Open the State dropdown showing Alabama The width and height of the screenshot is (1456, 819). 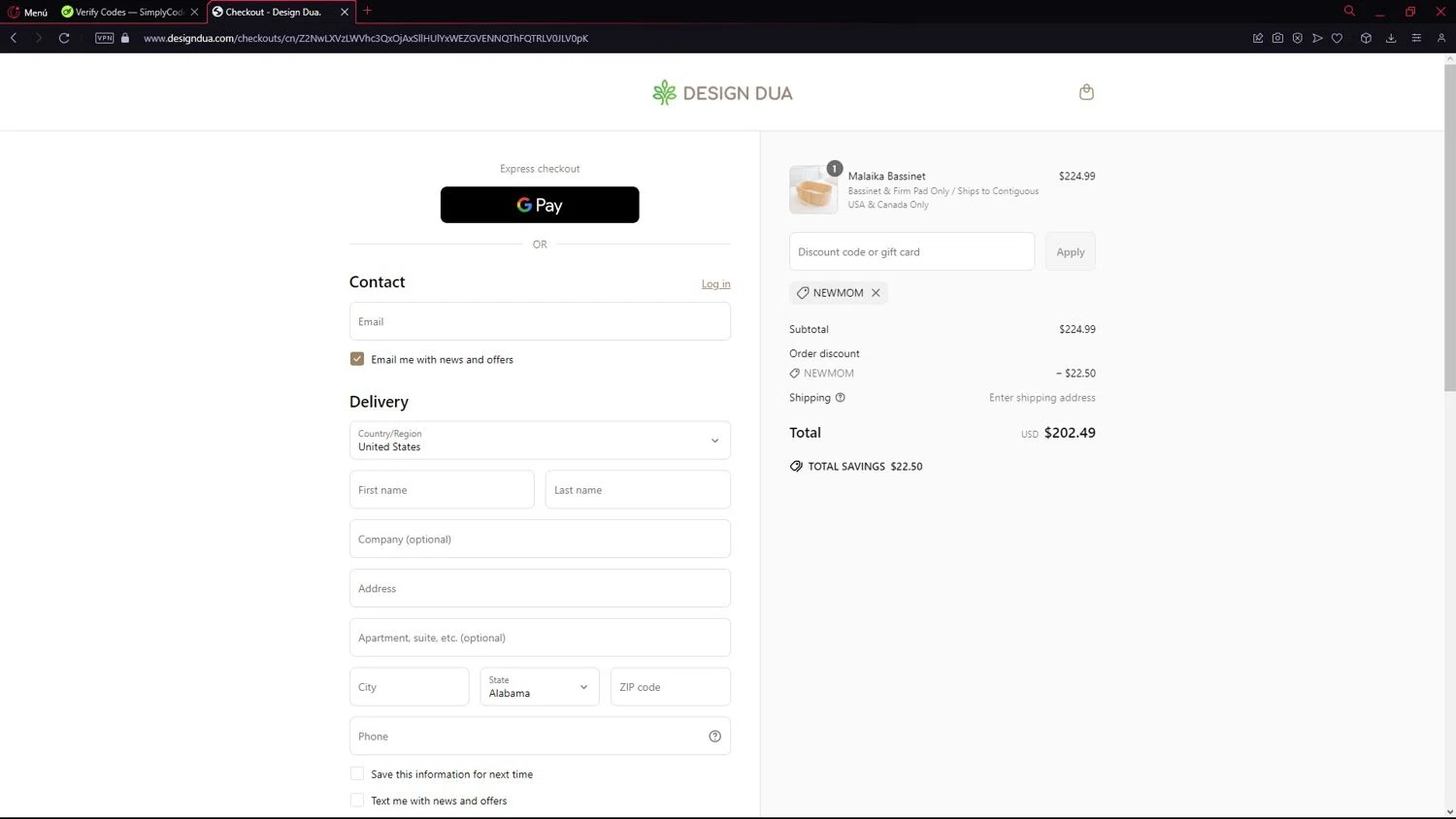[540, 687]
